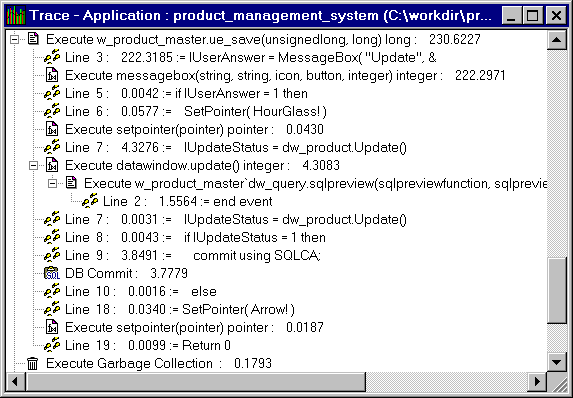Close the Trace window
Viewport: 573px width, 398px height.
click(x=556, y=16)
